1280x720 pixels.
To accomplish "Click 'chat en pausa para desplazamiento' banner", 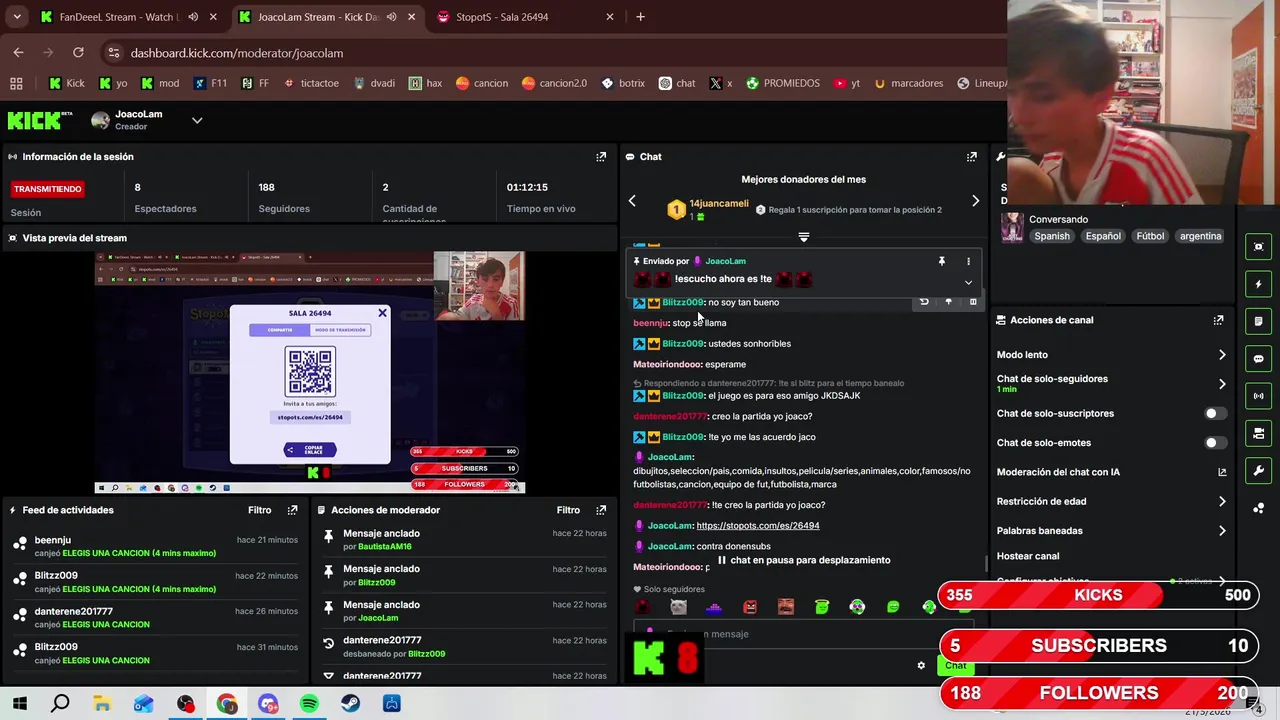I will click(803, 561).
